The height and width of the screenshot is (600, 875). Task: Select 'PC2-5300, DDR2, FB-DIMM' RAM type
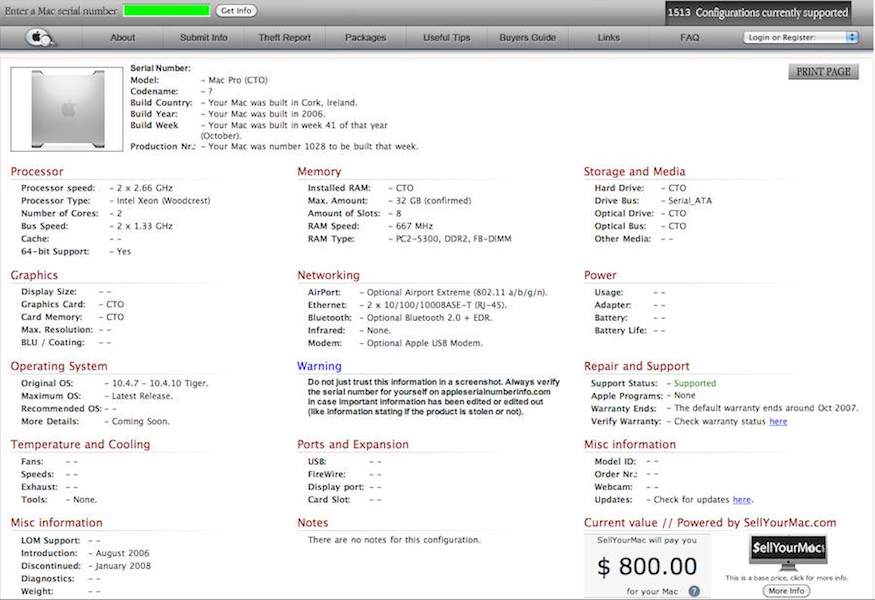coord(454,238)
